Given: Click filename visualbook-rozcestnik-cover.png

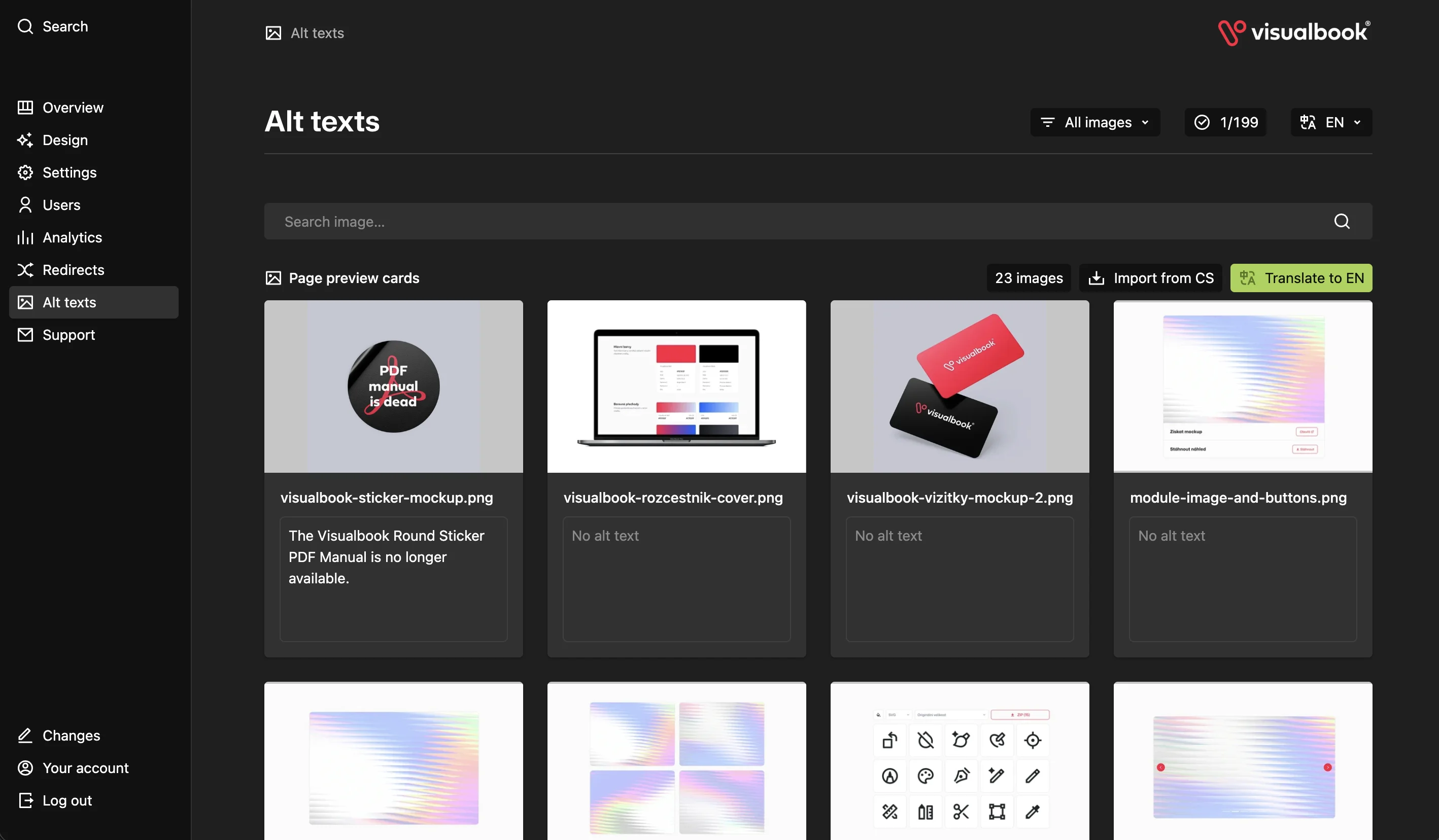Looking at the screenshot, I should click(673, 498).
